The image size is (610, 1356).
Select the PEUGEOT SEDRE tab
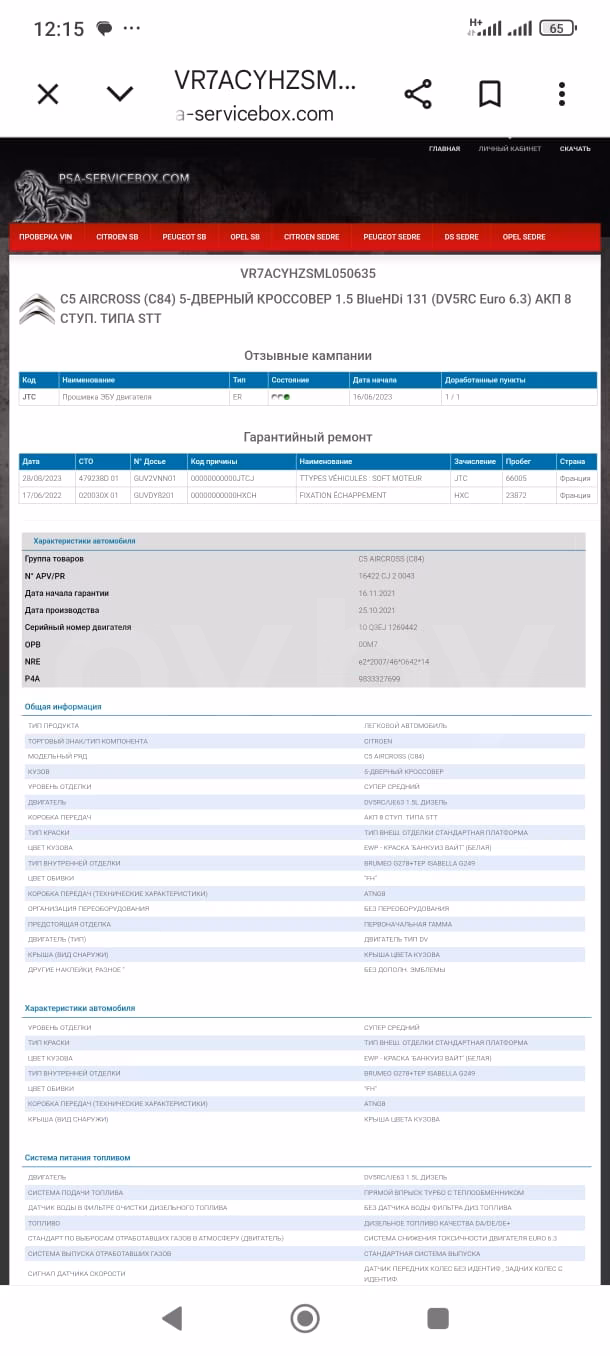click(x=392, y=237)
